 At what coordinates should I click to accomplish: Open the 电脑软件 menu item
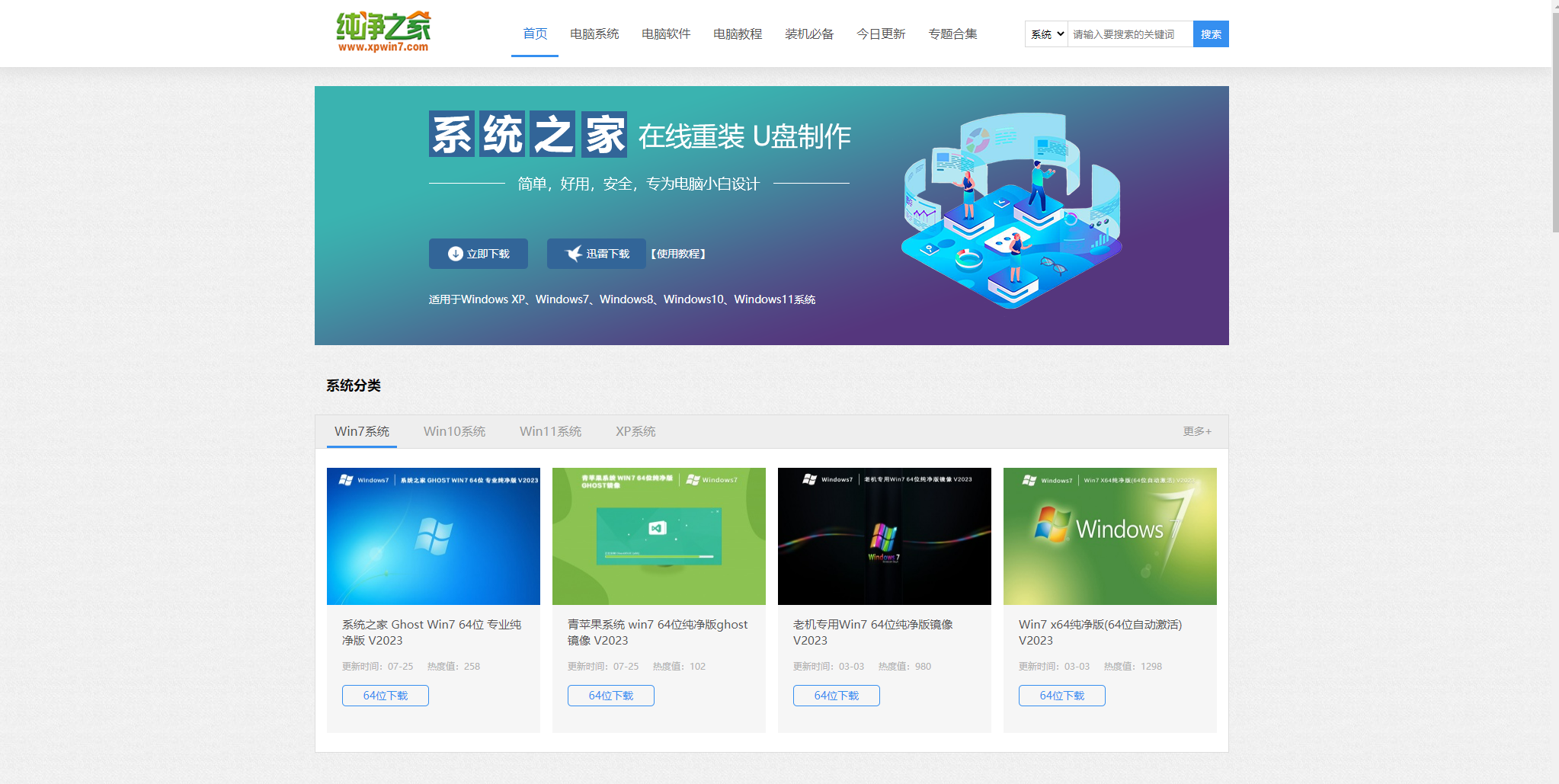[x=666, y=34]
